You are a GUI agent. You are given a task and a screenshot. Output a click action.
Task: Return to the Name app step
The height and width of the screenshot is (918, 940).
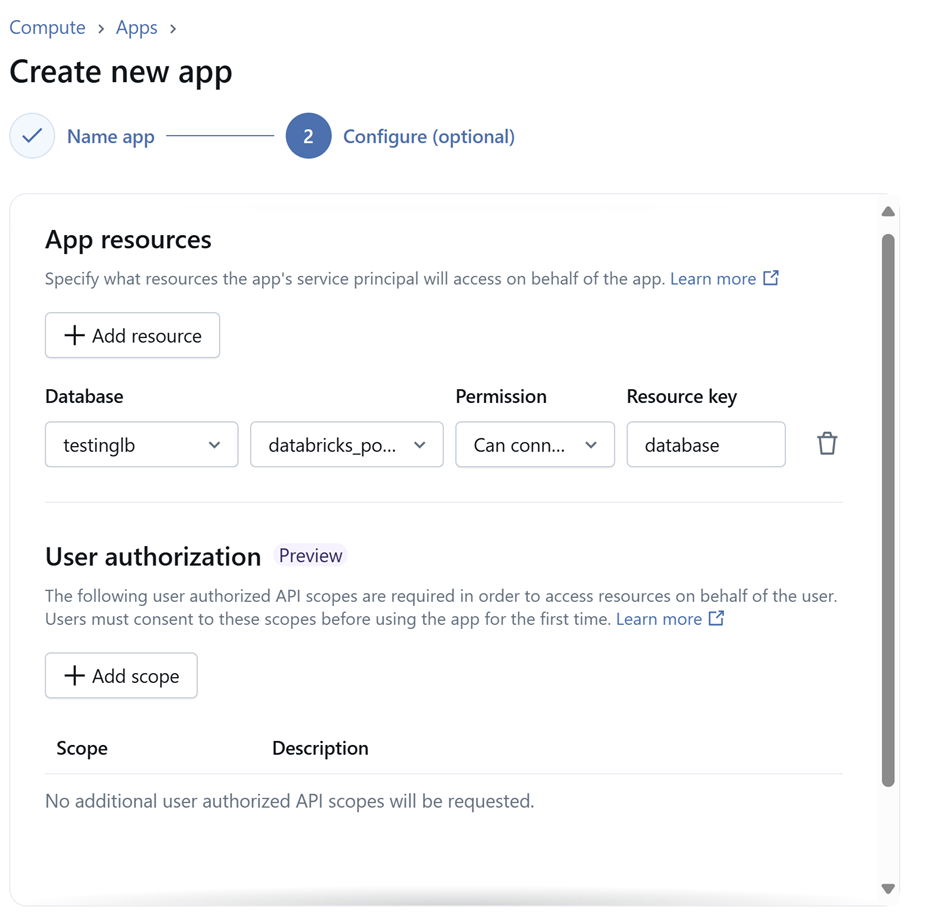click(x=110, y=137)
